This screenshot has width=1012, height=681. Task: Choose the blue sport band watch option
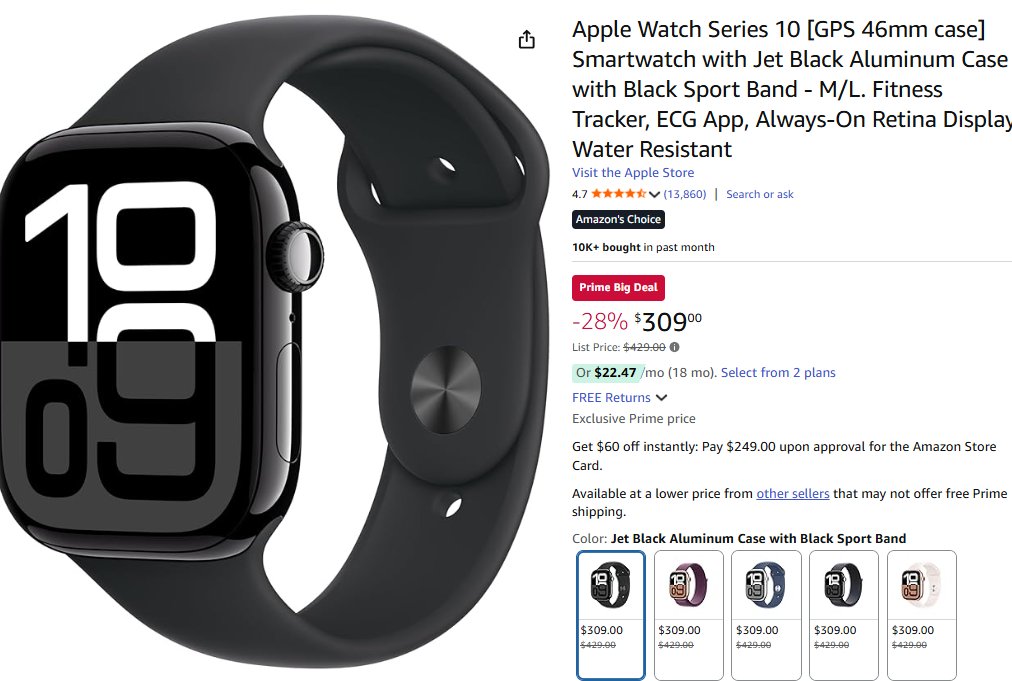[766, 615]
